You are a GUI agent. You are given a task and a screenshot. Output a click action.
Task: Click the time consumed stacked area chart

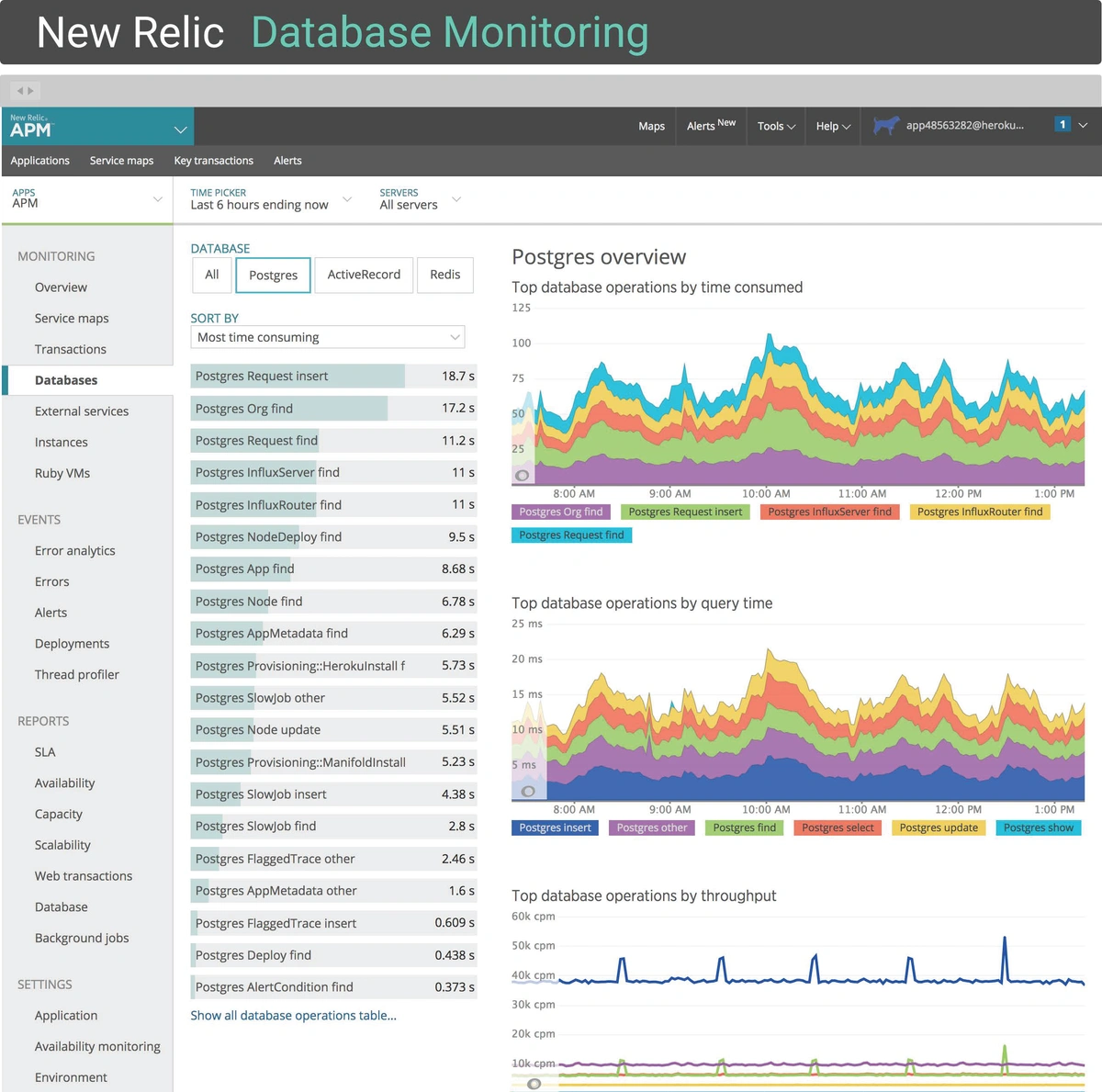coord(798,410)
